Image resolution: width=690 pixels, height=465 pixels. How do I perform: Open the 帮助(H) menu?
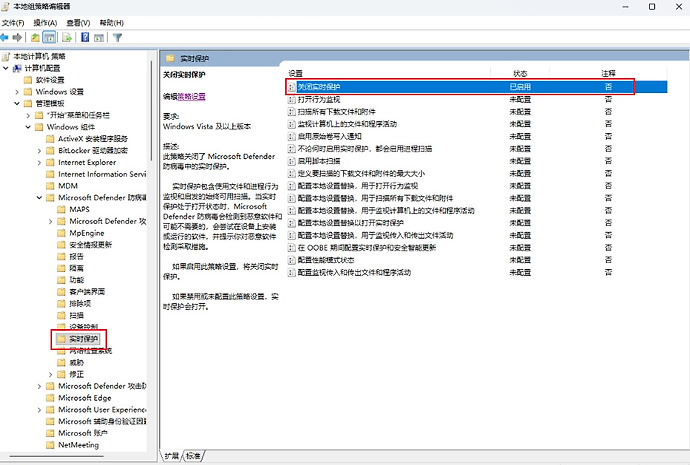[x=111, y=23]
